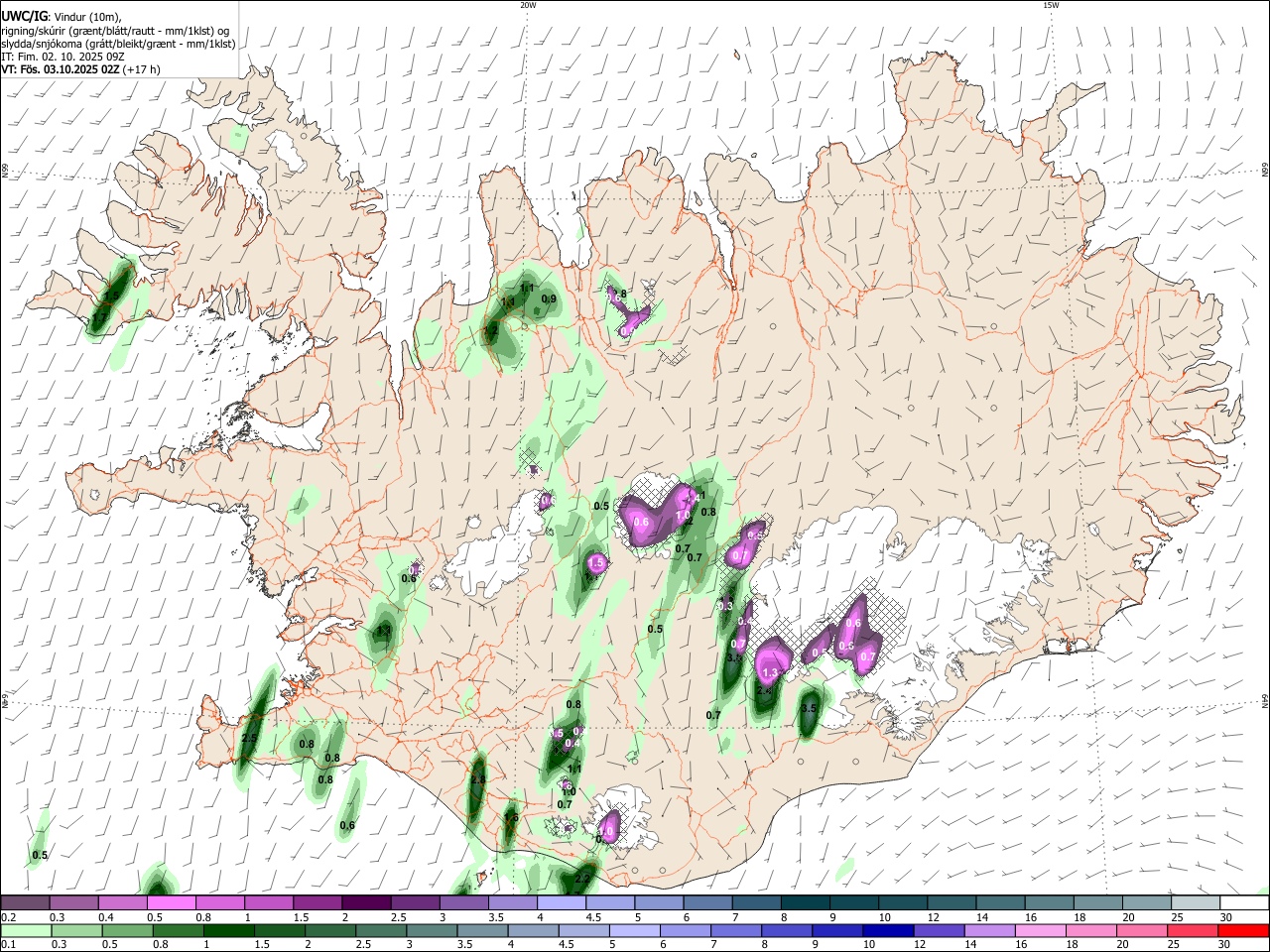Click the pale grey snow swatch between 25 and 30
Viewport: 1270px width, 952px height.
point(1195,903)
